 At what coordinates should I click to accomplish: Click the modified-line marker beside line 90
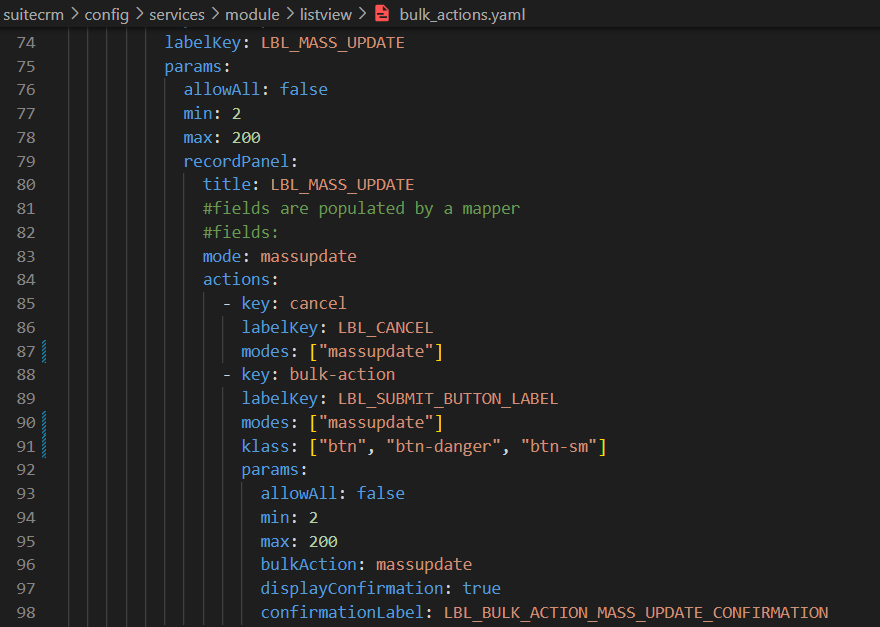pyautogui.click(x=44, y=422)
